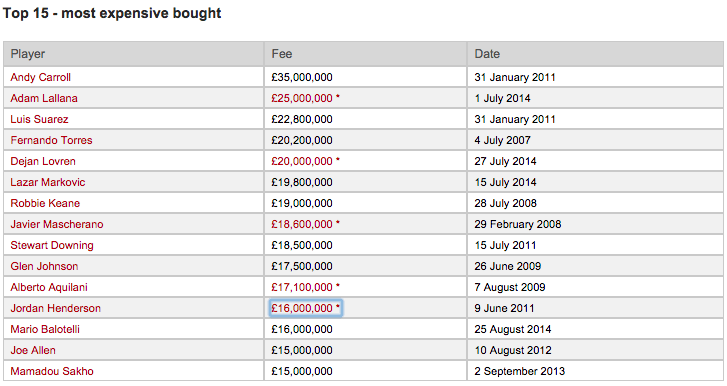Click the Mamadou Sakho link
727x386 pixels.
pyautogui.click(x=52, y=371)
